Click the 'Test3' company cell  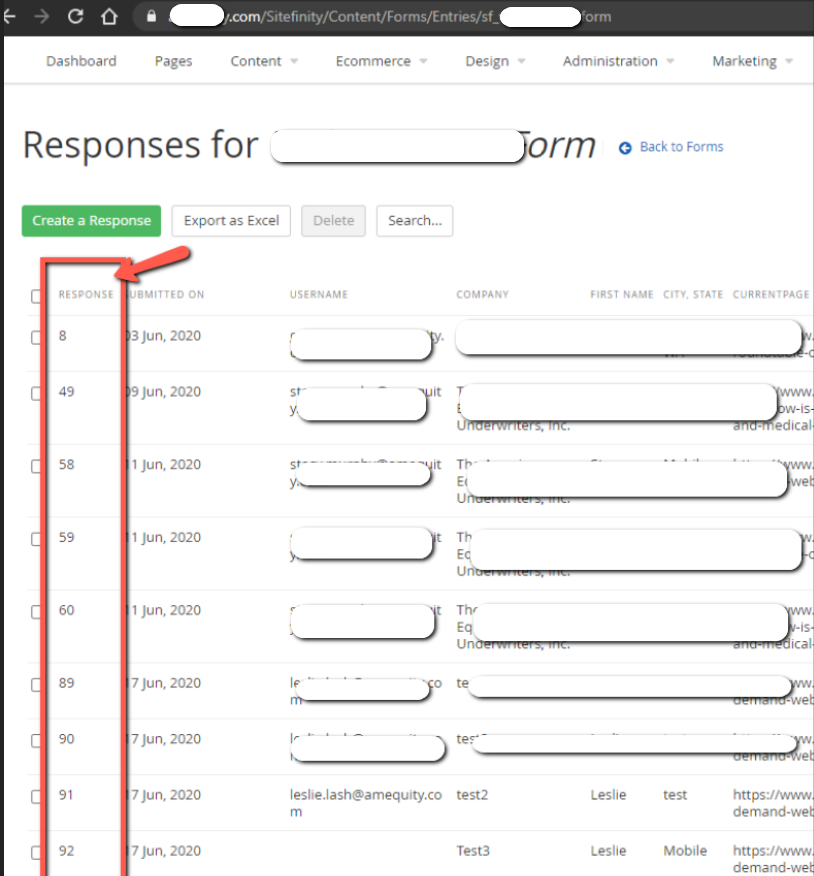coord(473,850)
